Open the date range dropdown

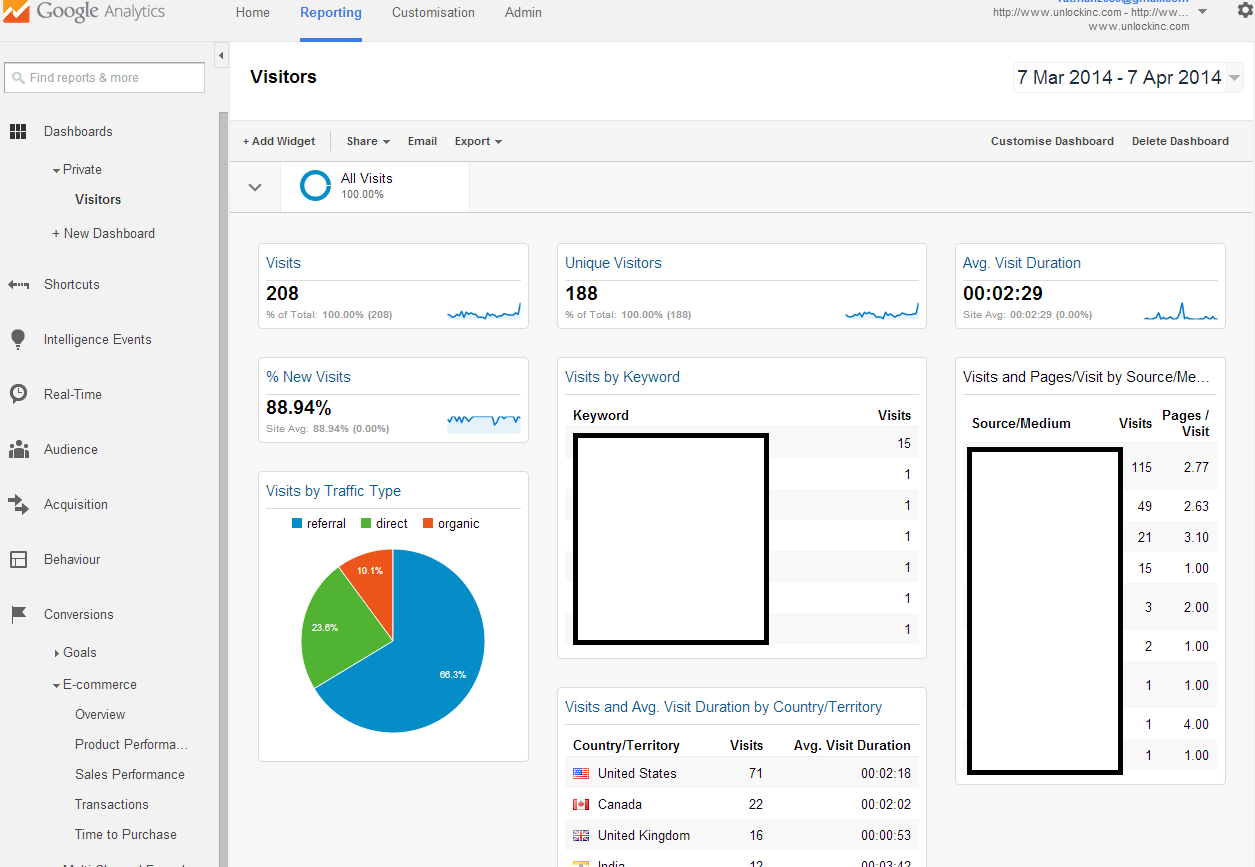pos(1127,77)
